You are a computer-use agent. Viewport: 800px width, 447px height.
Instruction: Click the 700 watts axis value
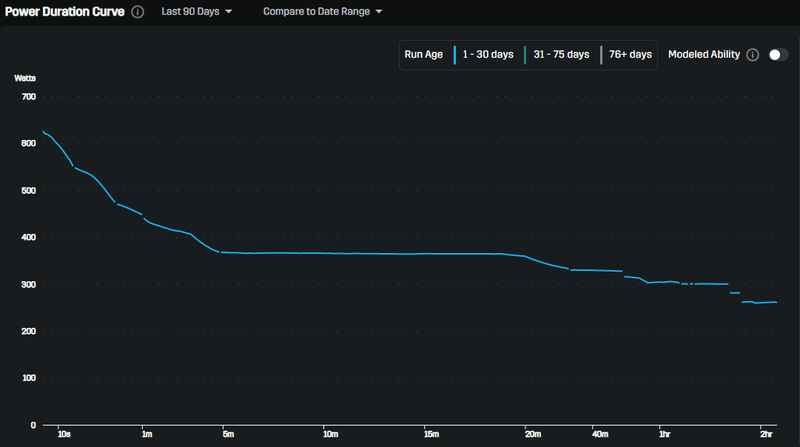[29, 96]
